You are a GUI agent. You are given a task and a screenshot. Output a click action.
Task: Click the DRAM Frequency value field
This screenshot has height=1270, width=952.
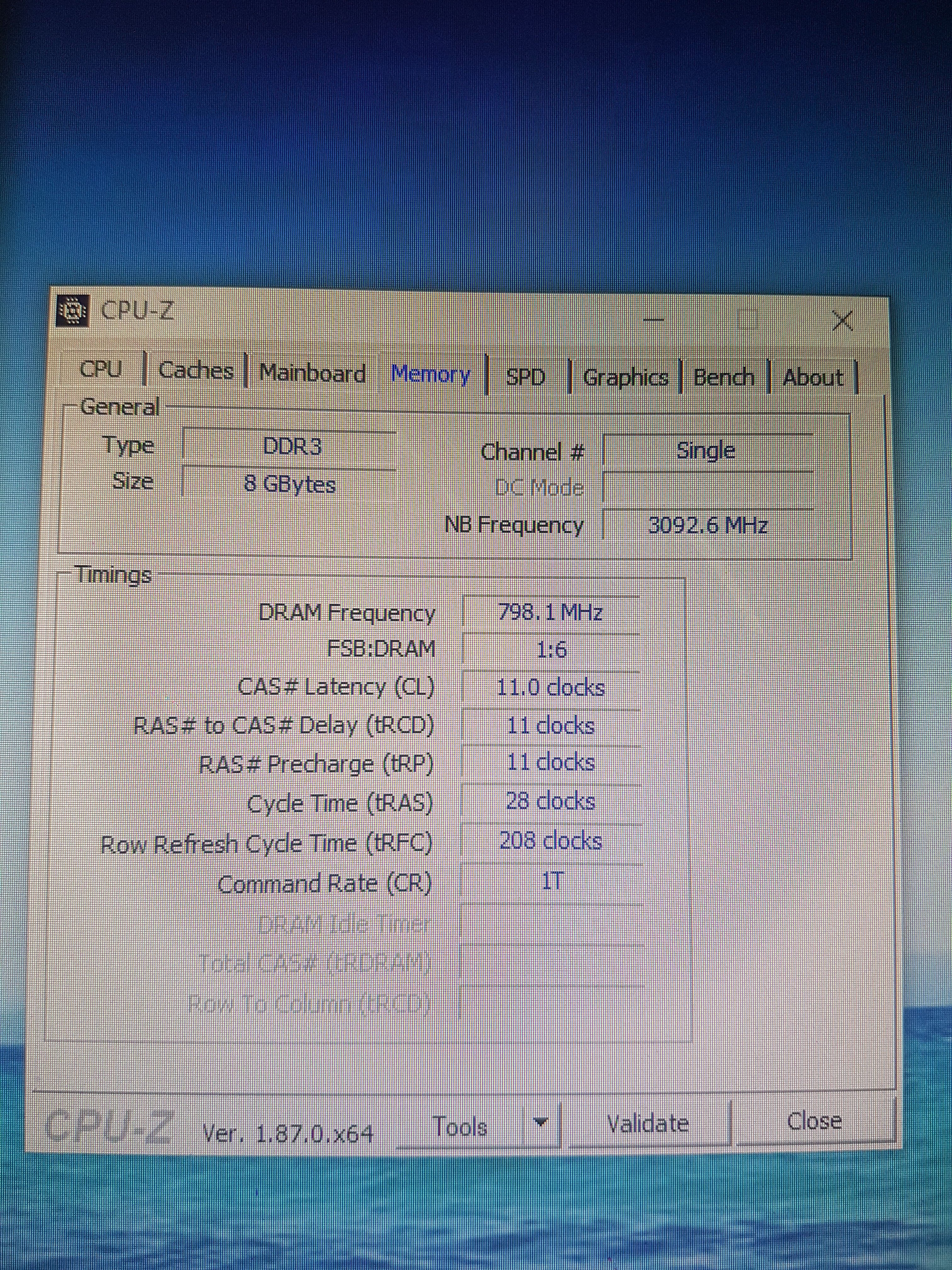550,613
